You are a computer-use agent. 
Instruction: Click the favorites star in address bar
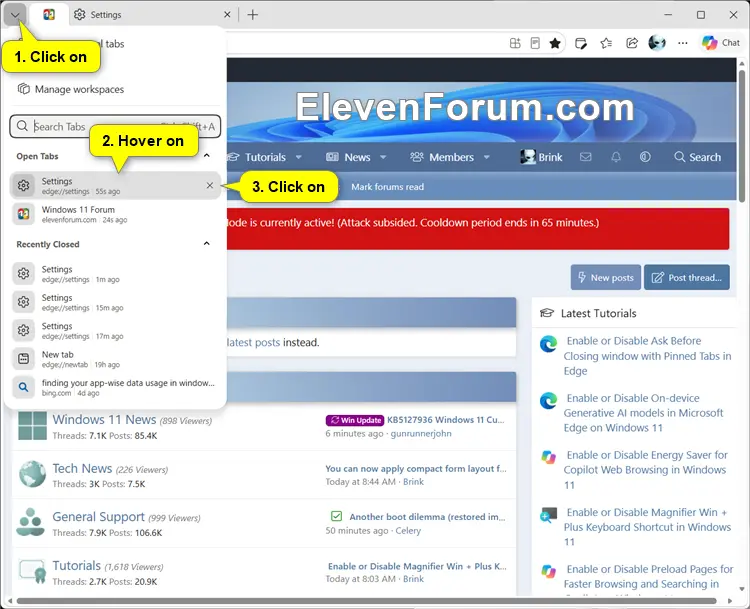pos(555,44)
